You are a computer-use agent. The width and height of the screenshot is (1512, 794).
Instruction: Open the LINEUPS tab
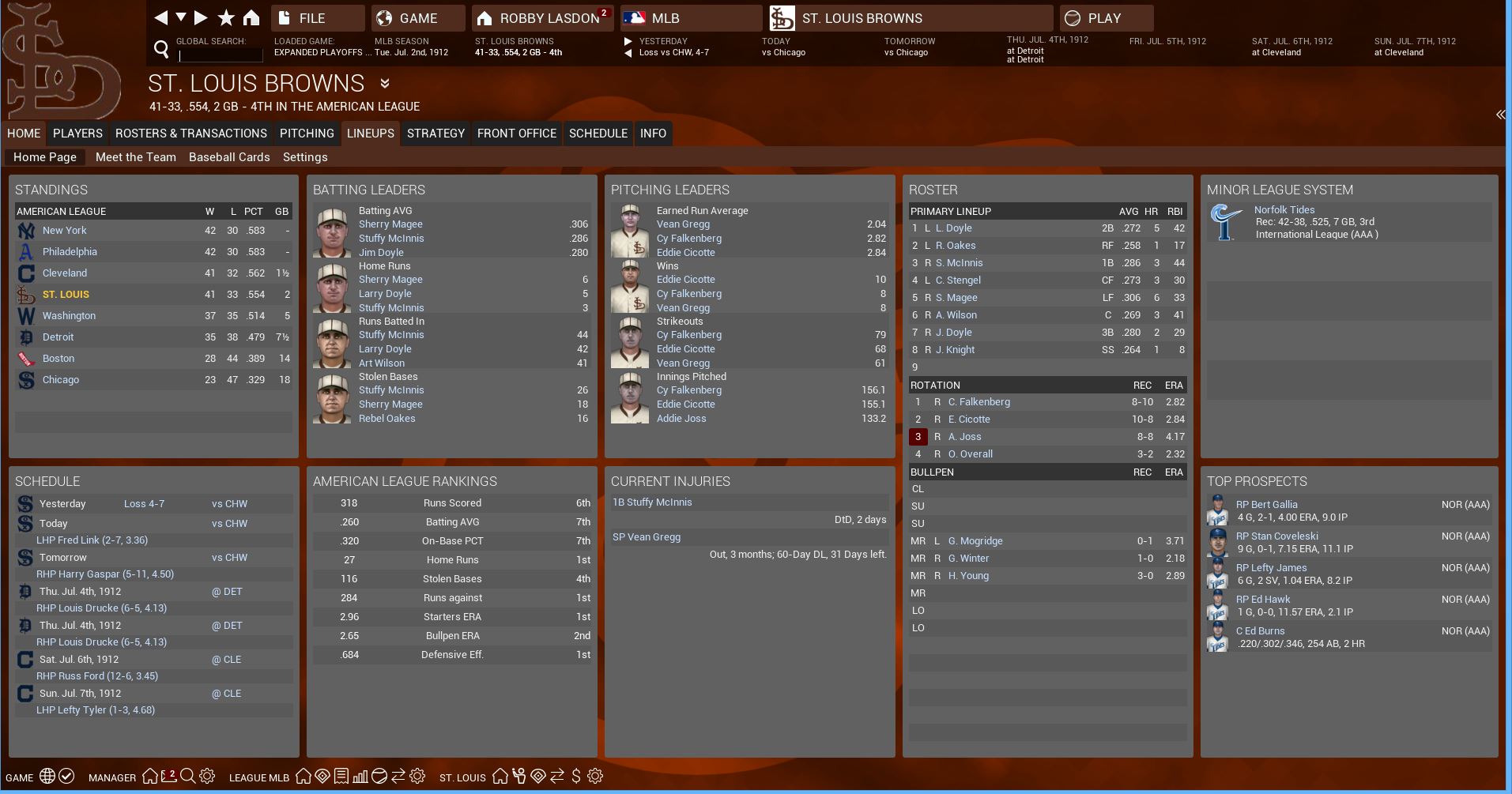370,134
